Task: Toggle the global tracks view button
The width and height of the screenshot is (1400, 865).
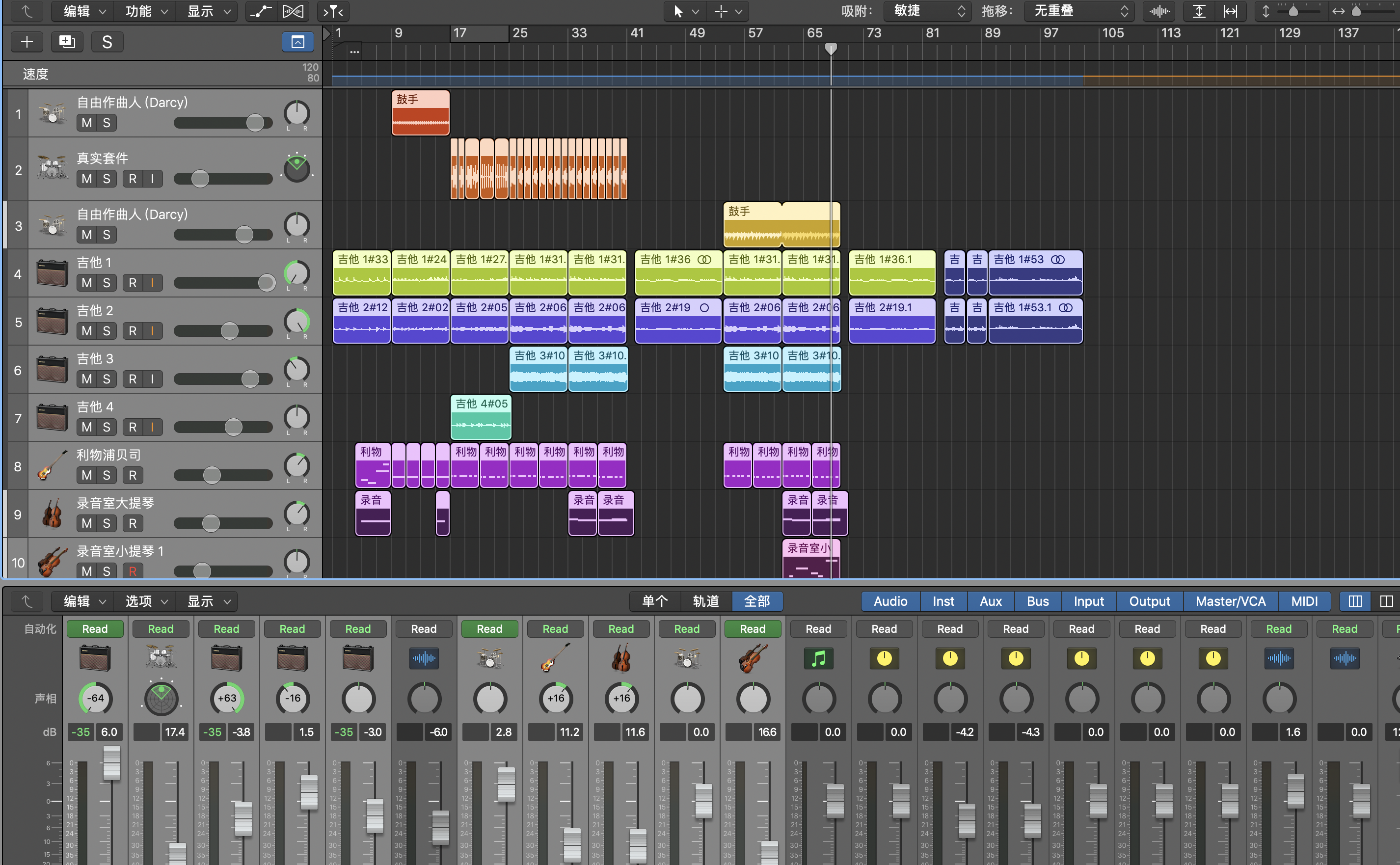Action: (297, 42)
